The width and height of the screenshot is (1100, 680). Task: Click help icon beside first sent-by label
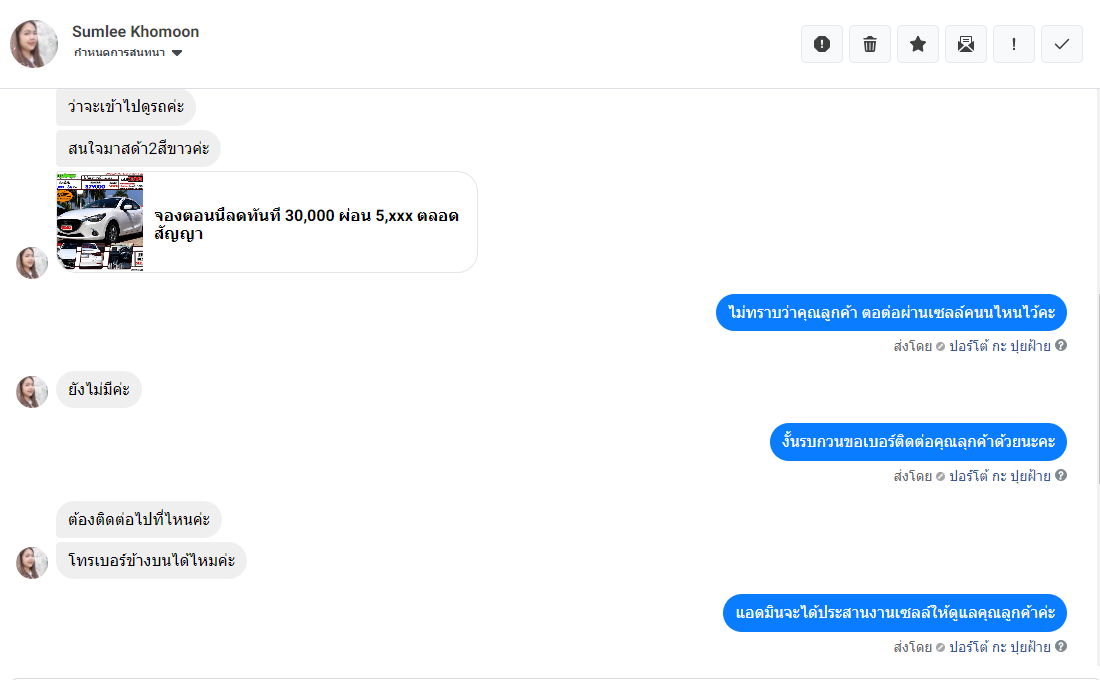click(1061, 345)
